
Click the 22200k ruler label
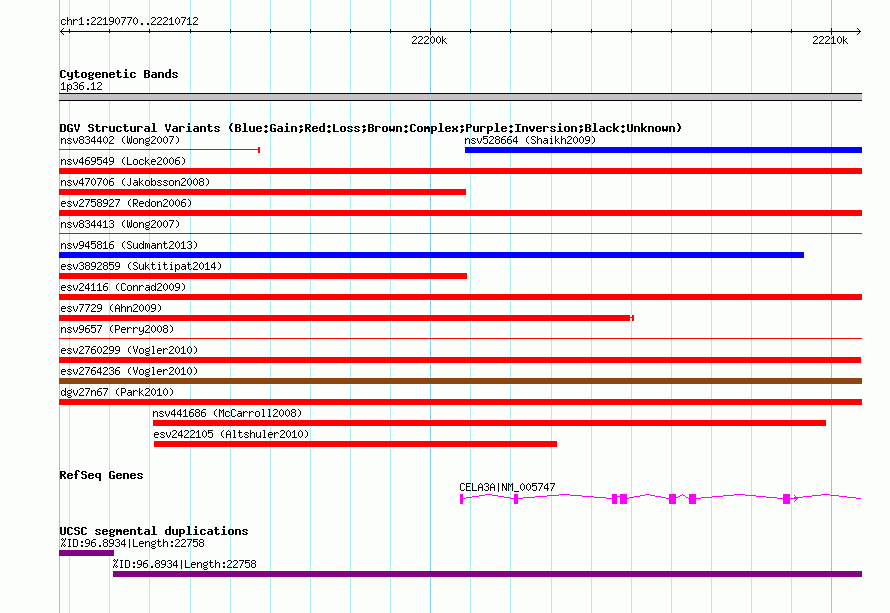pyautogui.click(x=429, y=40)
